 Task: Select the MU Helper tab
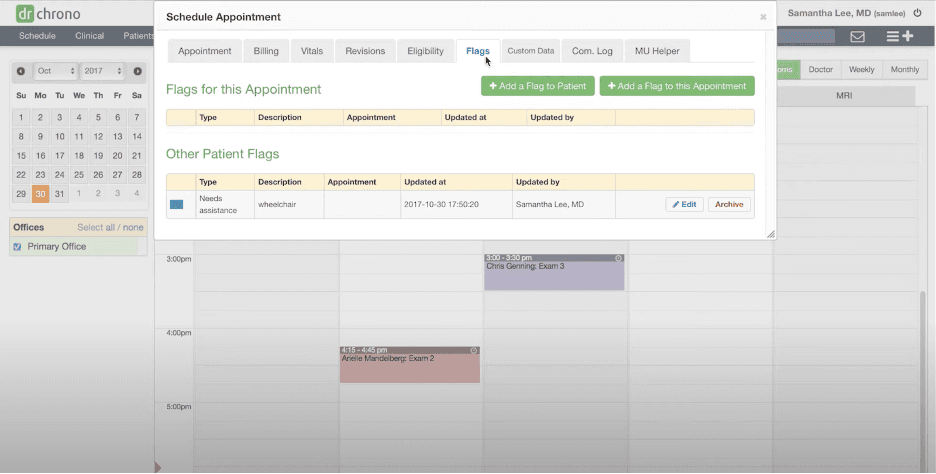point(657,51)
